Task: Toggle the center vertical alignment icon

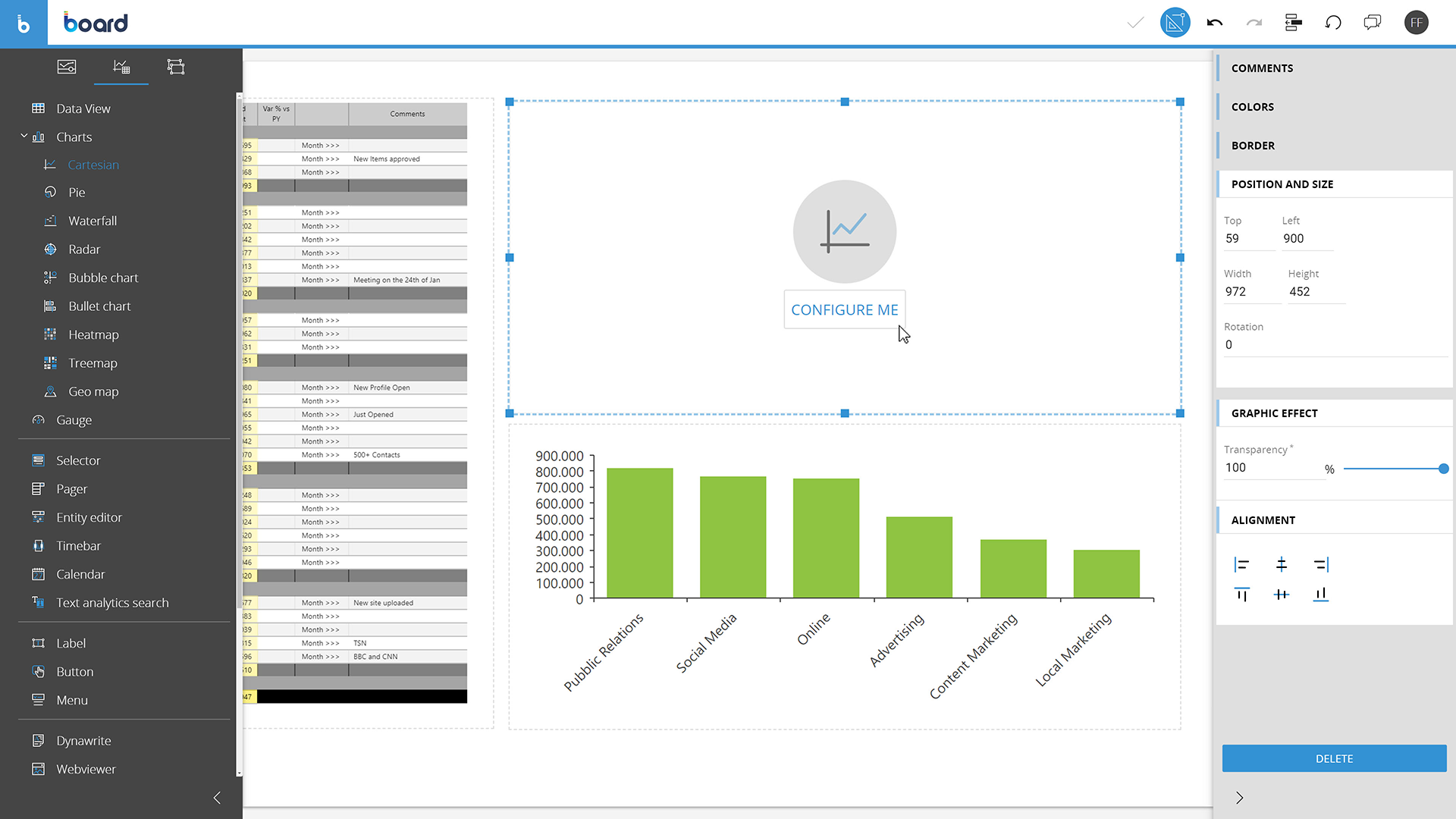Action: click(x=1282, y=595)
